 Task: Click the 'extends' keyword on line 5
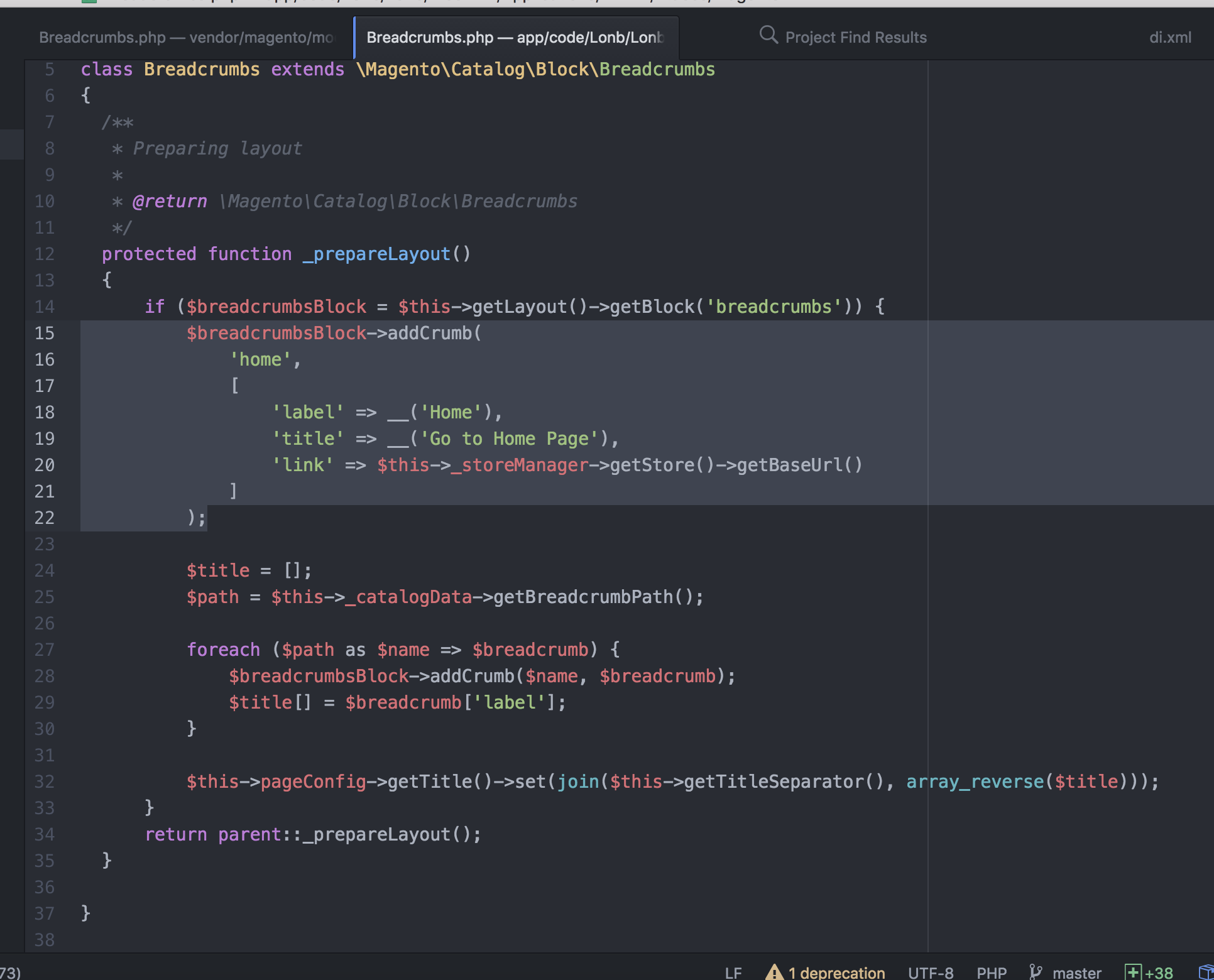tap(308, 69)
